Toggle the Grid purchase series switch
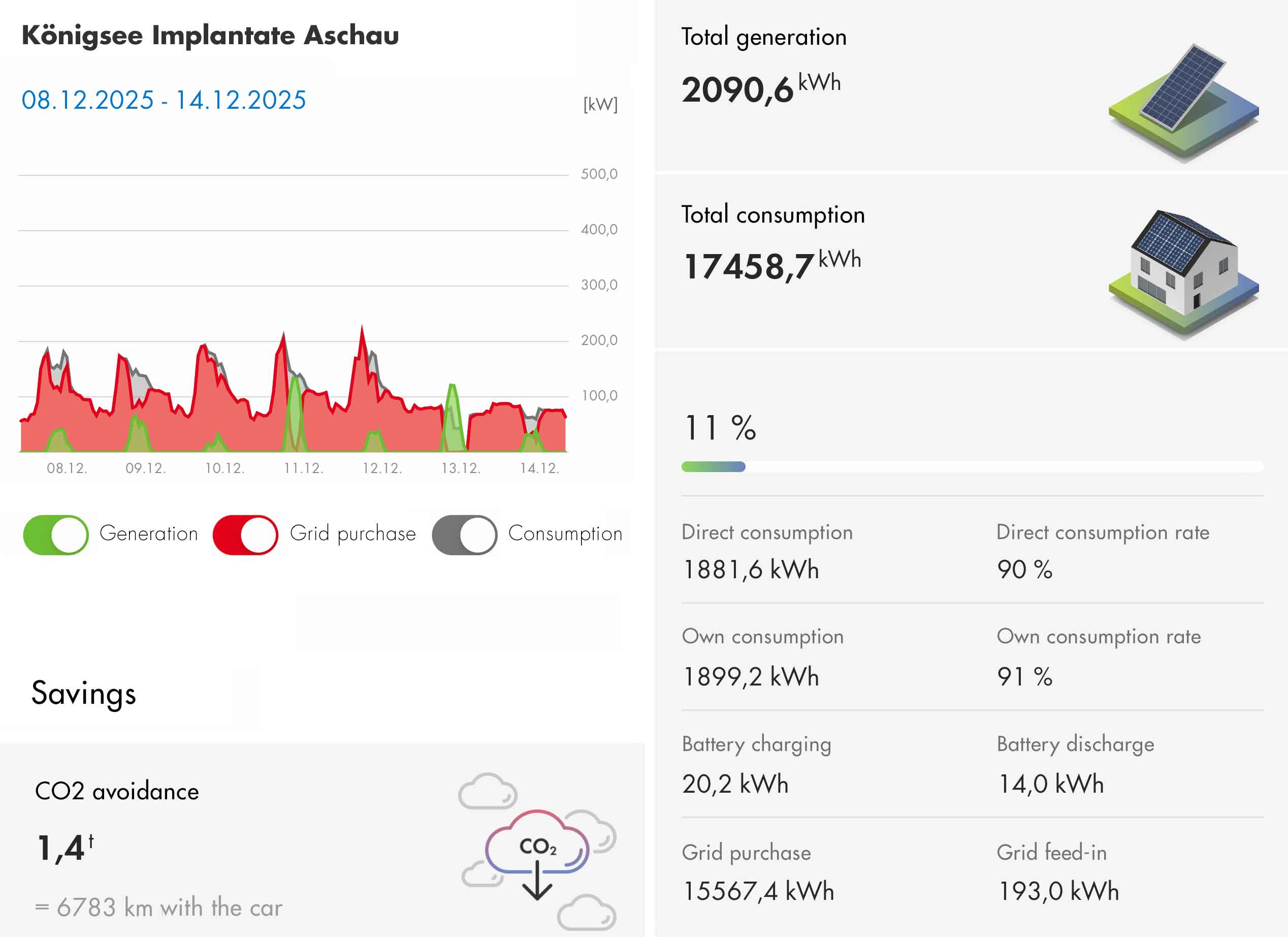This screenshot has width=1288, height=937. (x=245, y=535)
